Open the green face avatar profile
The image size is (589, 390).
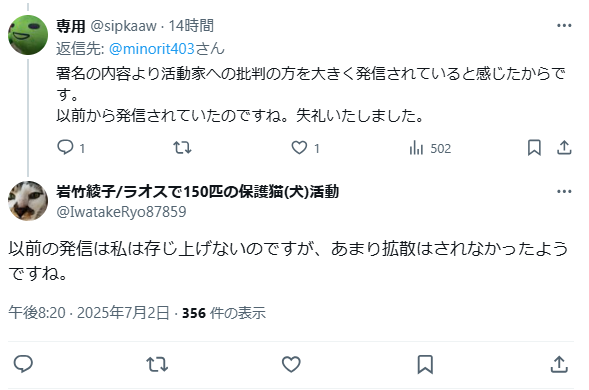tap(28, 35)
